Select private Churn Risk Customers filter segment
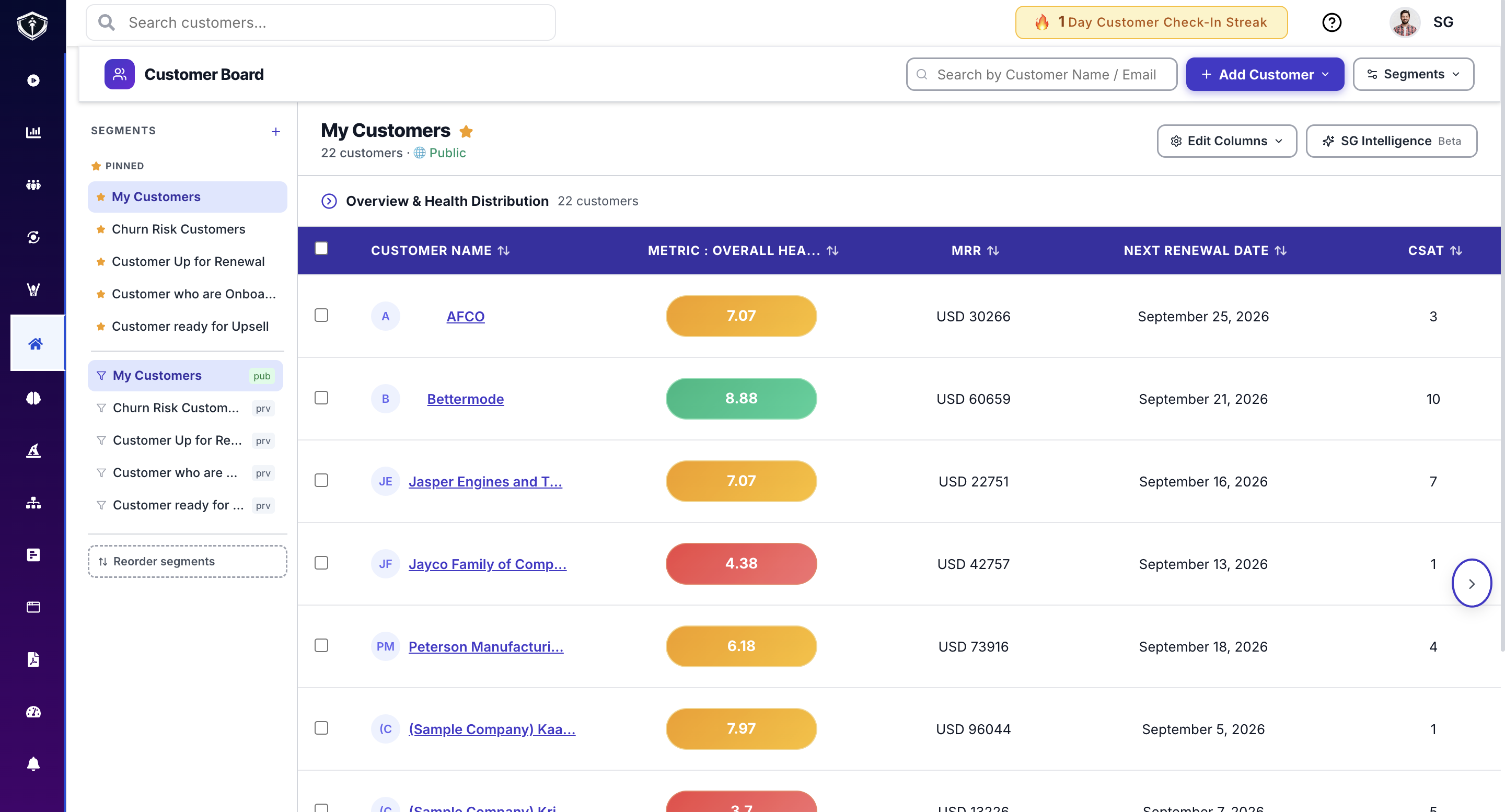This screenshot has width=1505, height=812. point(186,408)
